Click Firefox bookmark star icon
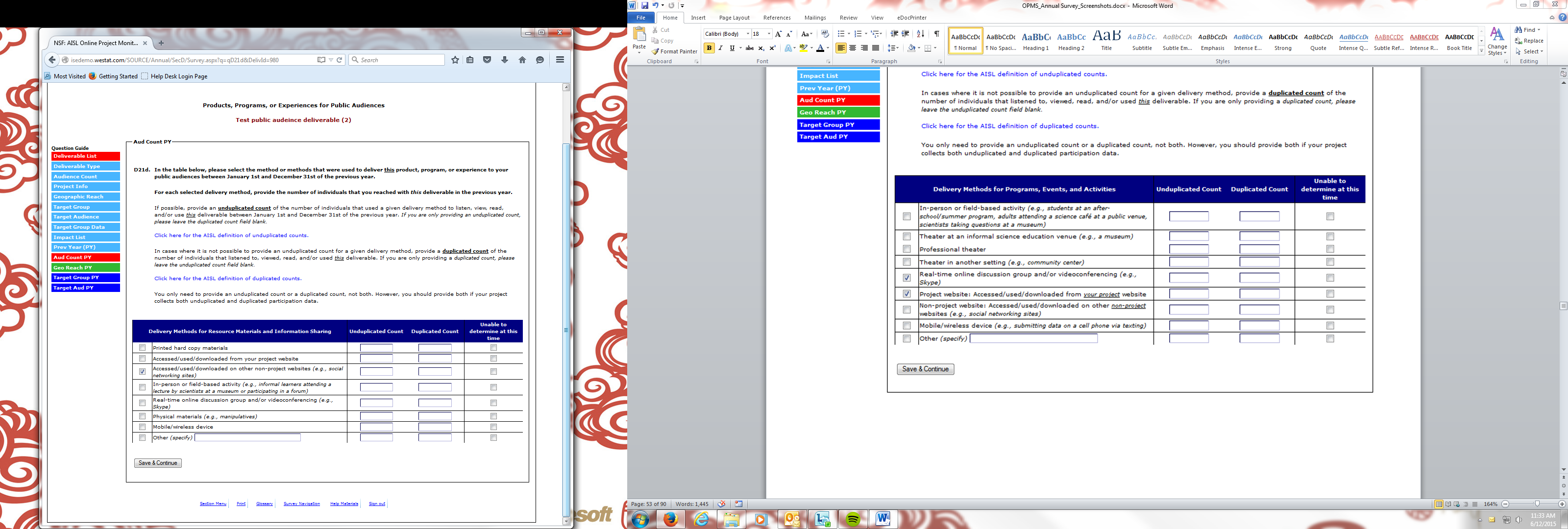This screenshot has width=1568, height=529. [455, 60]
